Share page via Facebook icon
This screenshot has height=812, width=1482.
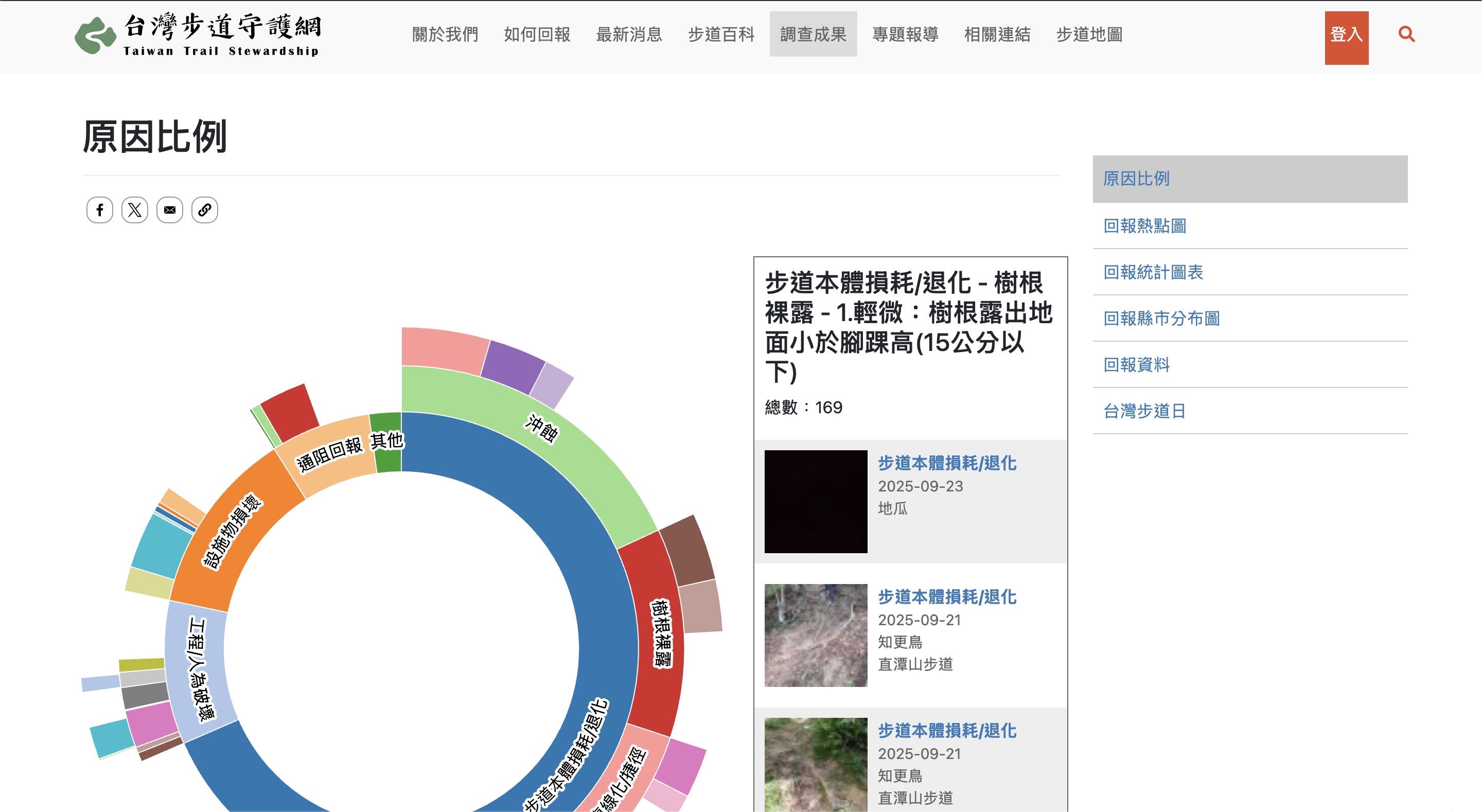point(99,210)
